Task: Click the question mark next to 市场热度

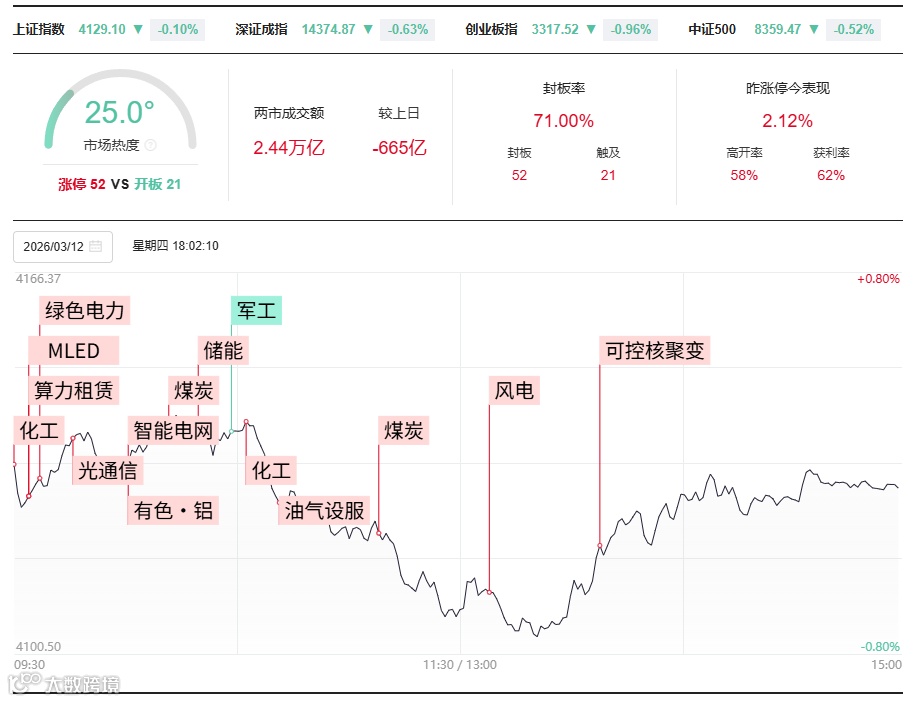Action: click(151, 145)
